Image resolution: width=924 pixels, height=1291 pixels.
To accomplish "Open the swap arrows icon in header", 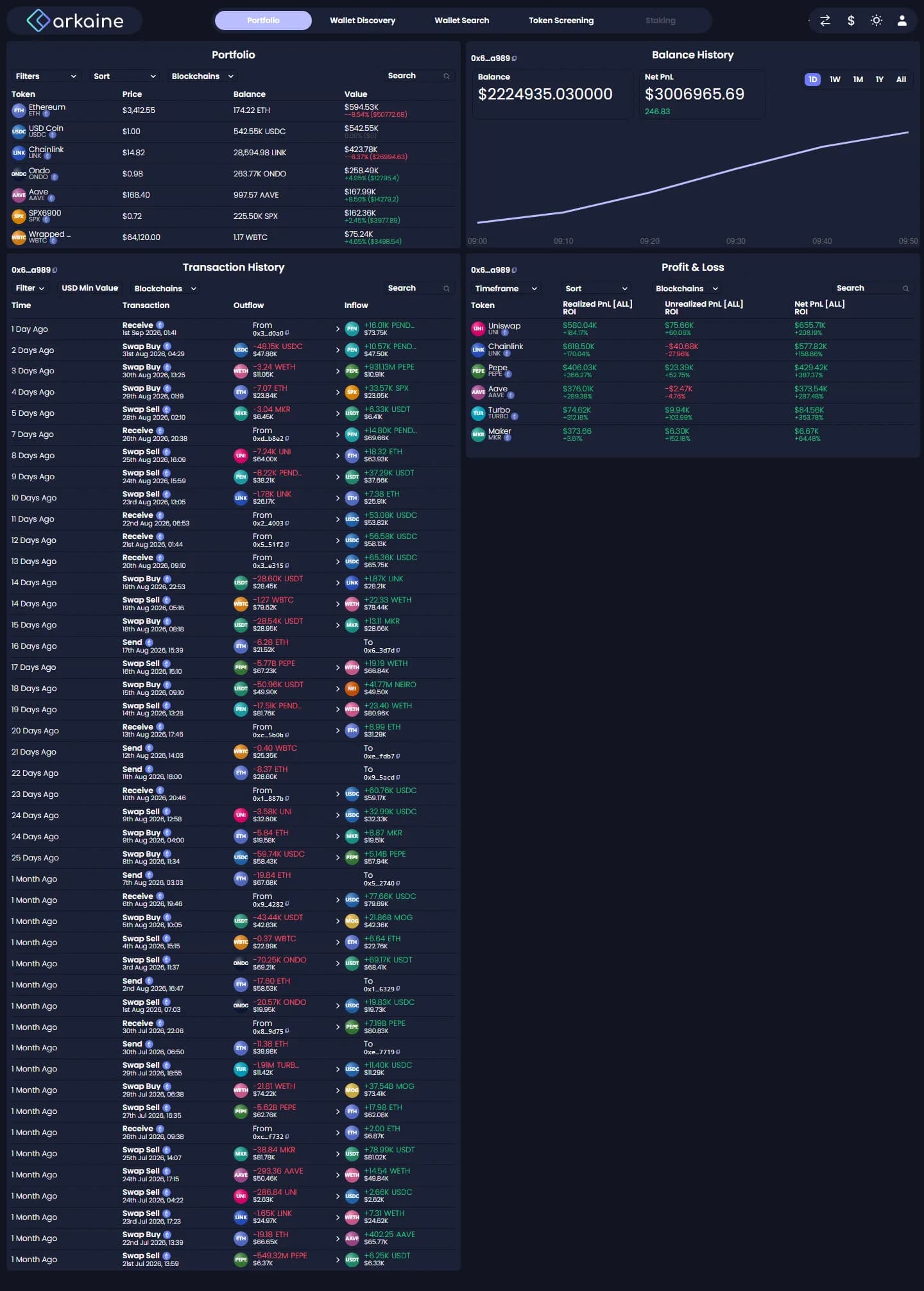I will 825,21.
